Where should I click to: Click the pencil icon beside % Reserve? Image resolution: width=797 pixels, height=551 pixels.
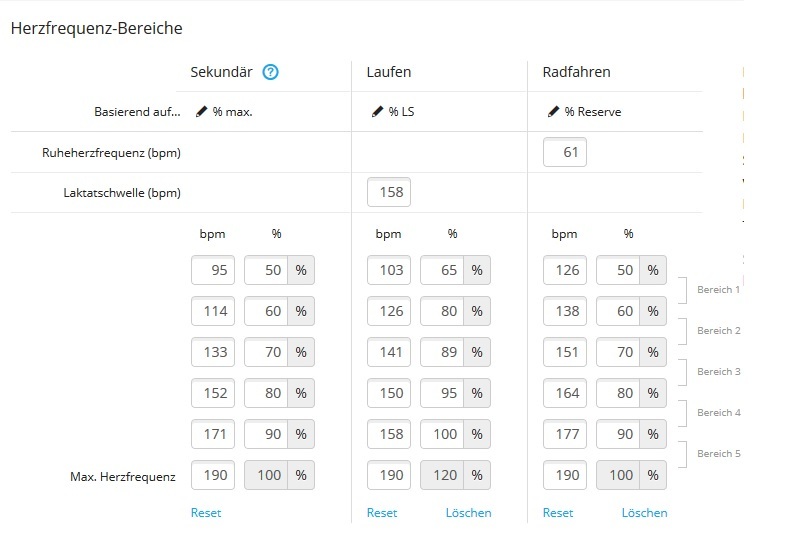point(554,112)
